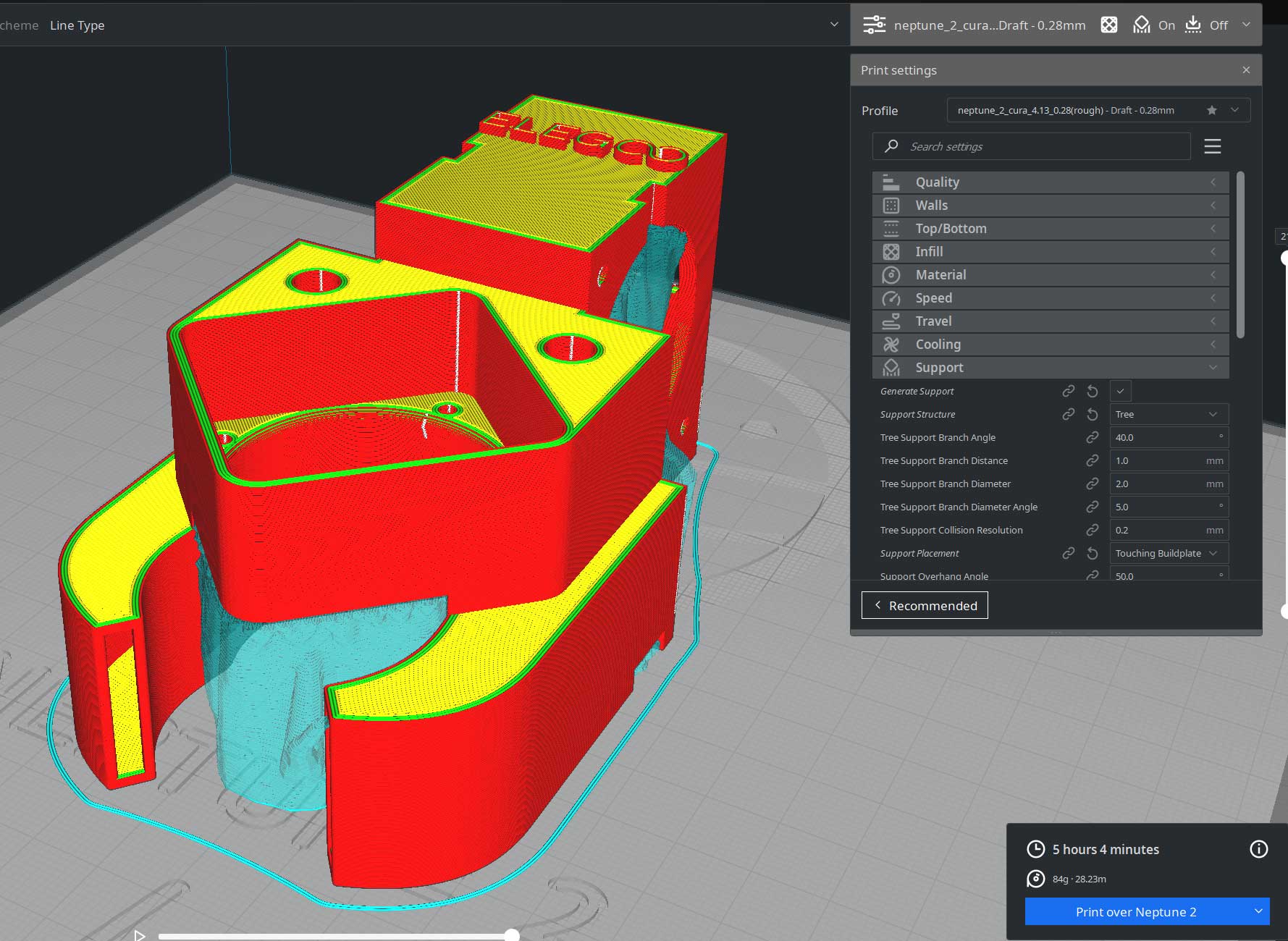The width and height of the screenshot is (1288, 941).
Task: Expand the Quality settings category
Action: pos(1051,182)
